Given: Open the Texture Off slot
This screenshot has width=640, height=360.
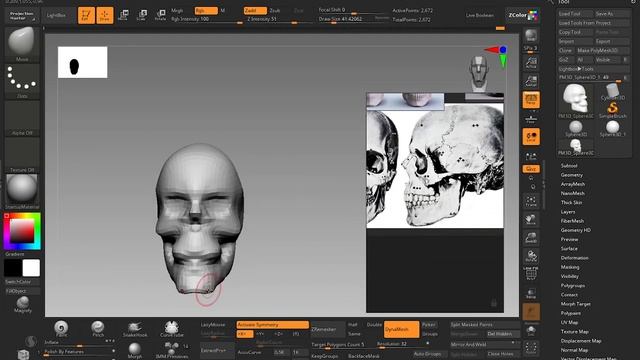Looking at the screenshot, I should pos(22,155).
